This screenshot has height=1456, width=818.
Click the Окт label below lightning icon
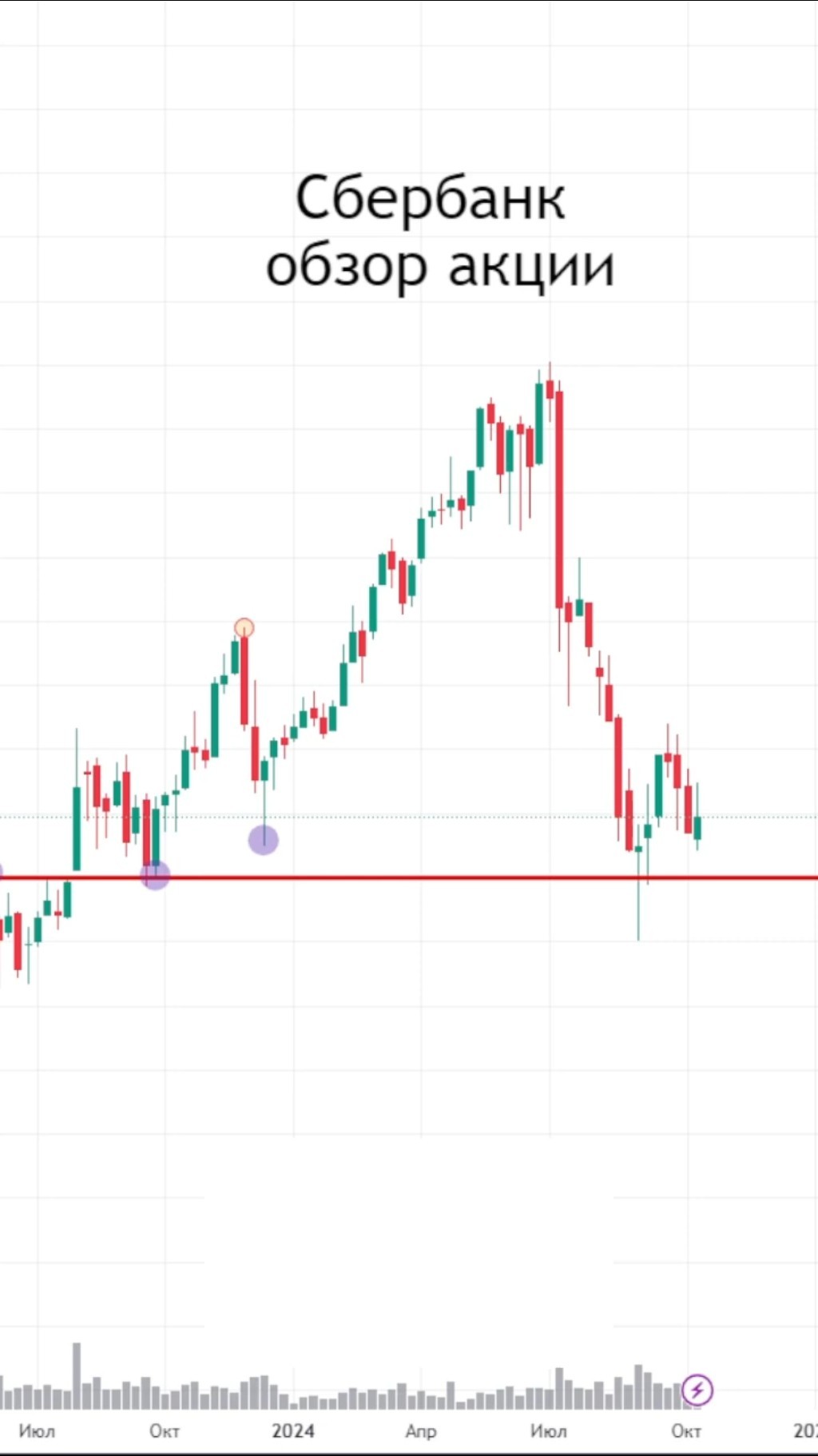pos(686,1431)
